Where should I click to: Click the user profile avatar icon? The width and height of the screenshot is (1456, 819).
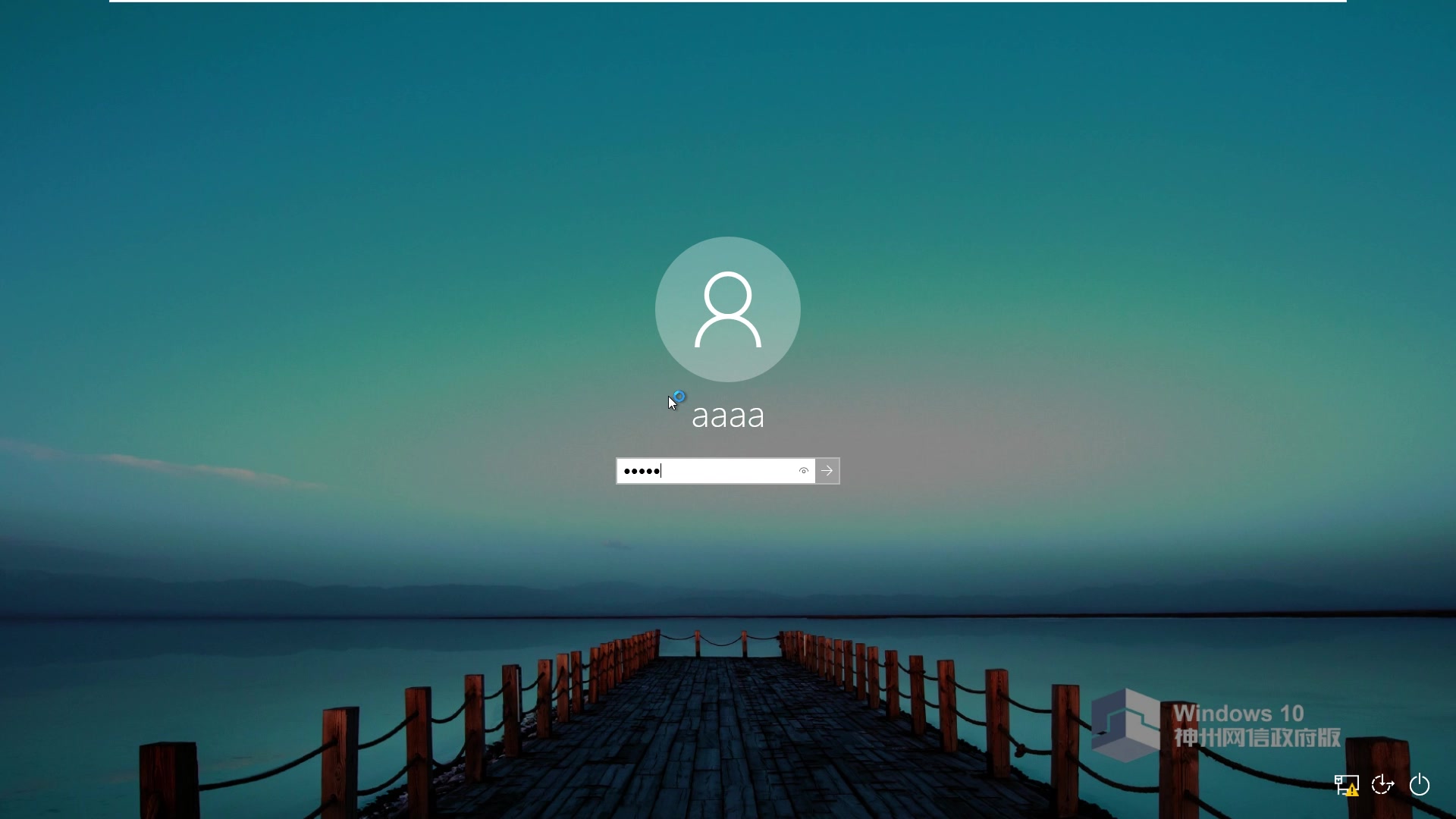pyautogui.click(x=728, y=308)
